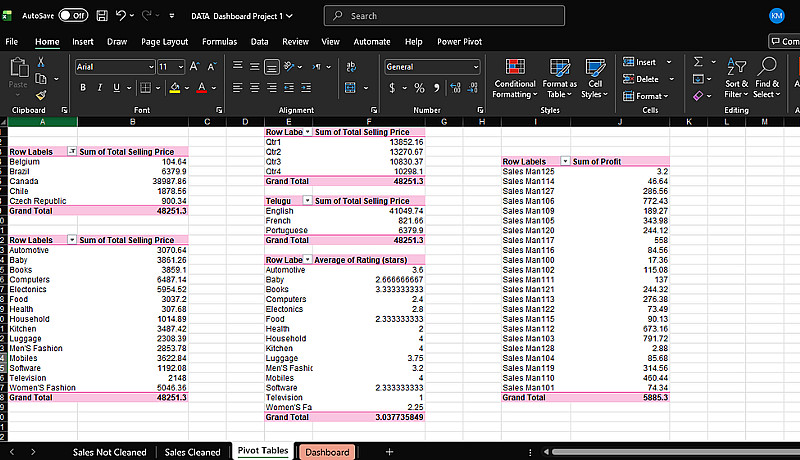Image resolution: width=800 pixels, height=460 pixels.
Task: Expand the Arial font name dropdown
Action: click(x=149, y=66)
